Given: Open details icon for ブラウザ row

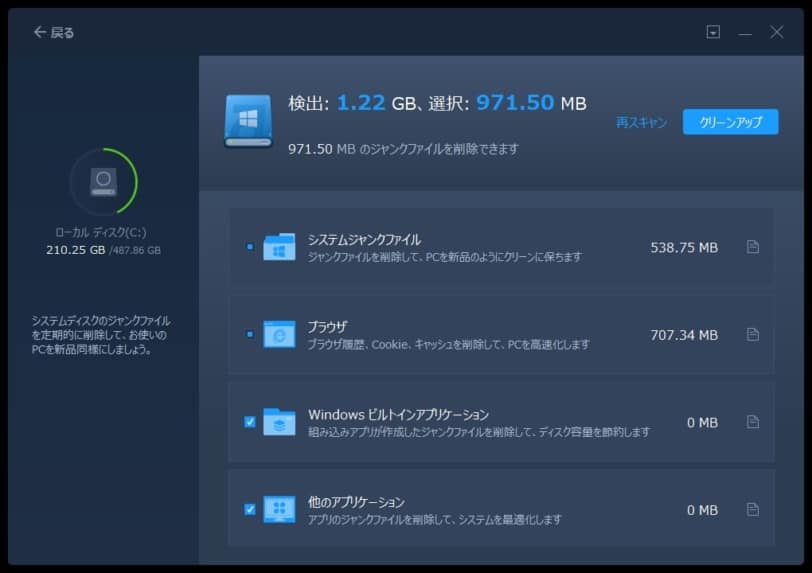Looking at the screenshot, I should pos(752,335).
